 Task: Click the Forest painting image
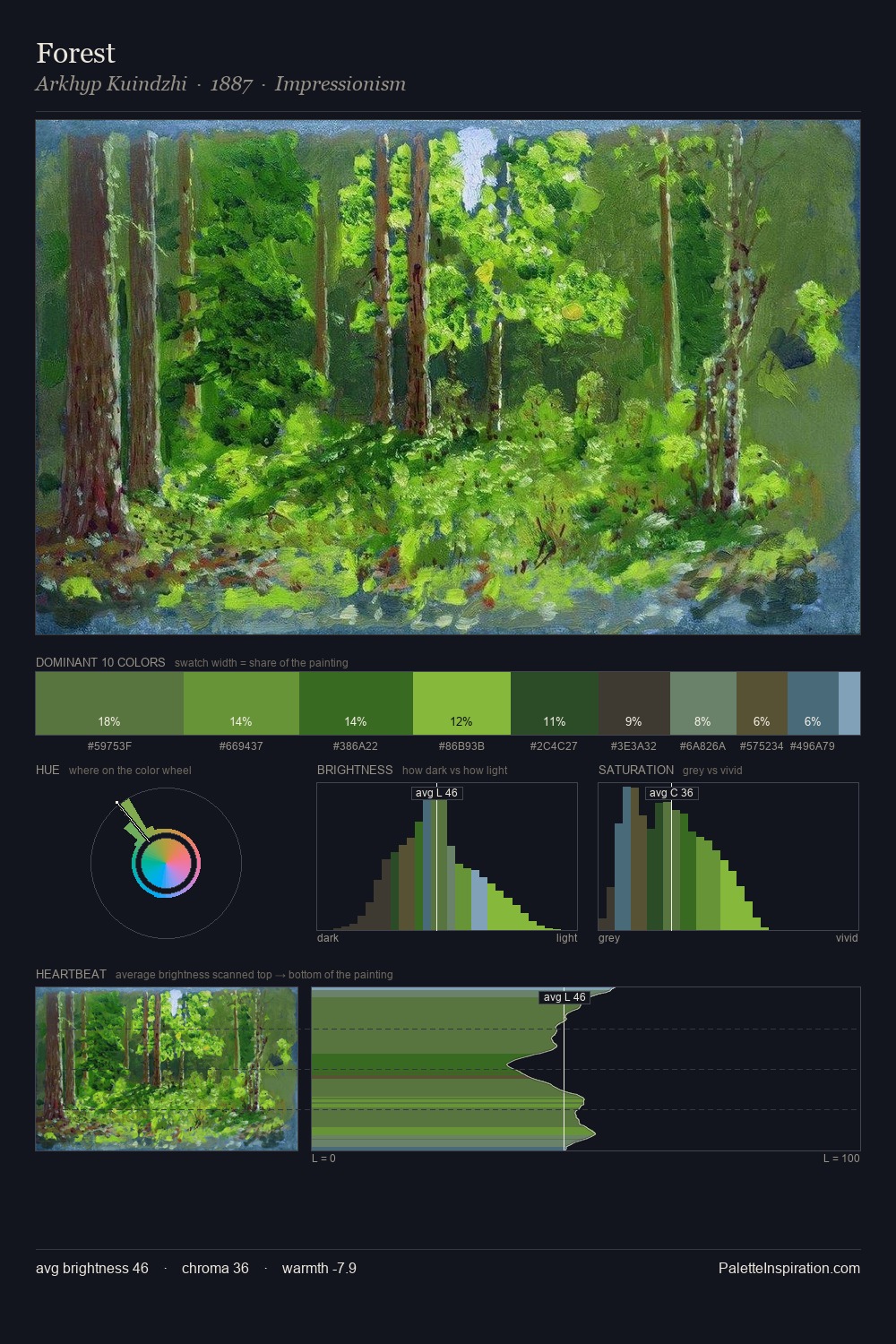(448, 377)
